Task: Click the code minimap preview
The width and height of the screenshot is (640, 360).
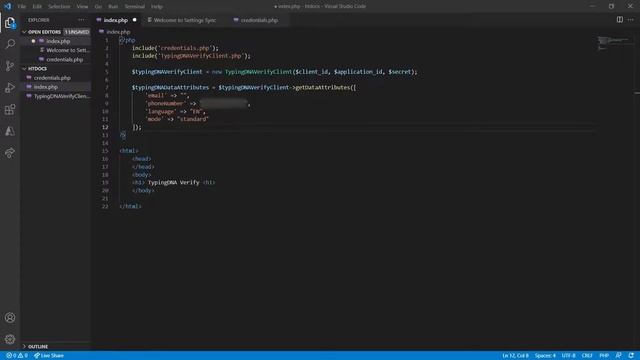Action: (612, 43)
